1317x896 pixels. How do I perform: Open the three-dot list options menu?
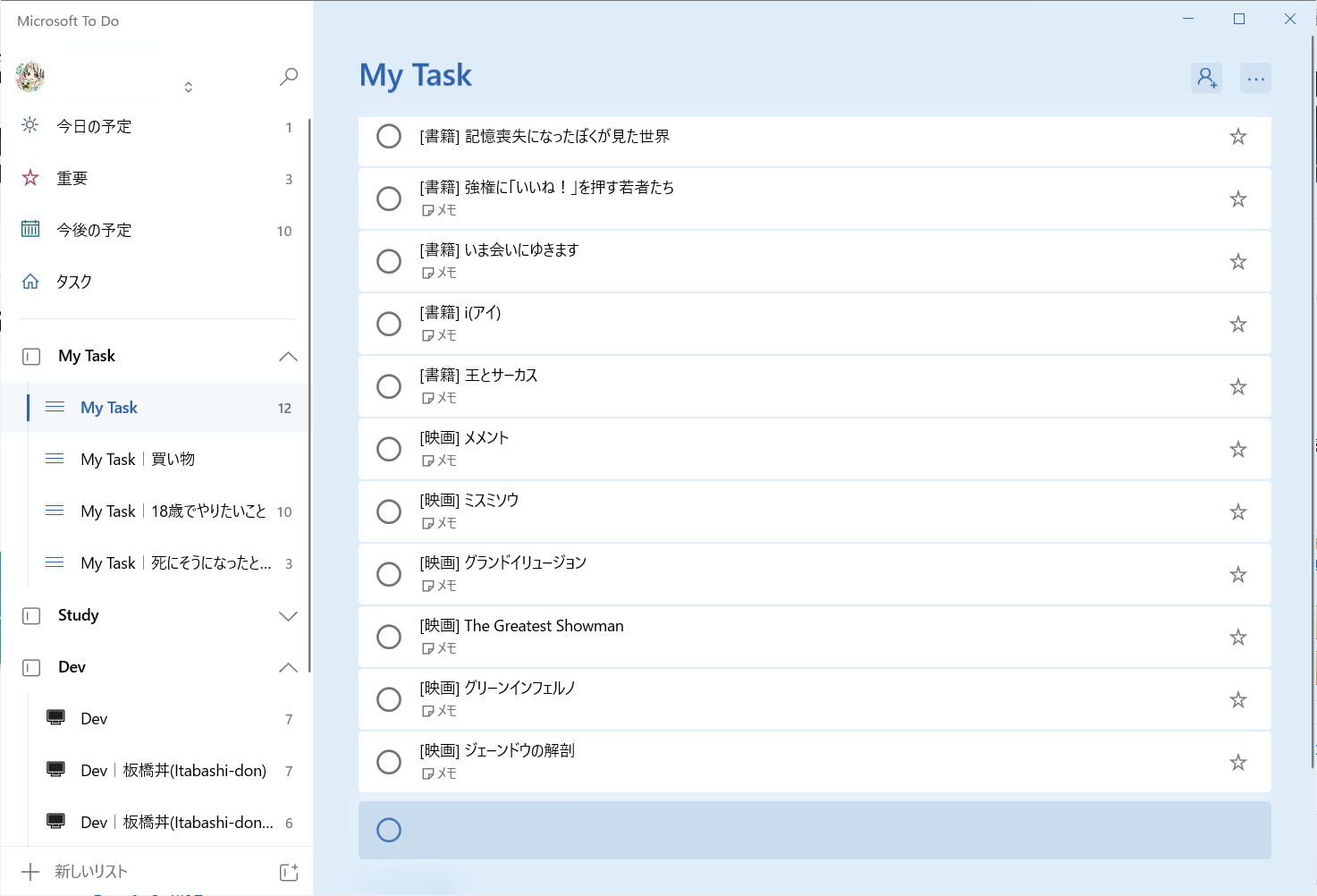1255,78
